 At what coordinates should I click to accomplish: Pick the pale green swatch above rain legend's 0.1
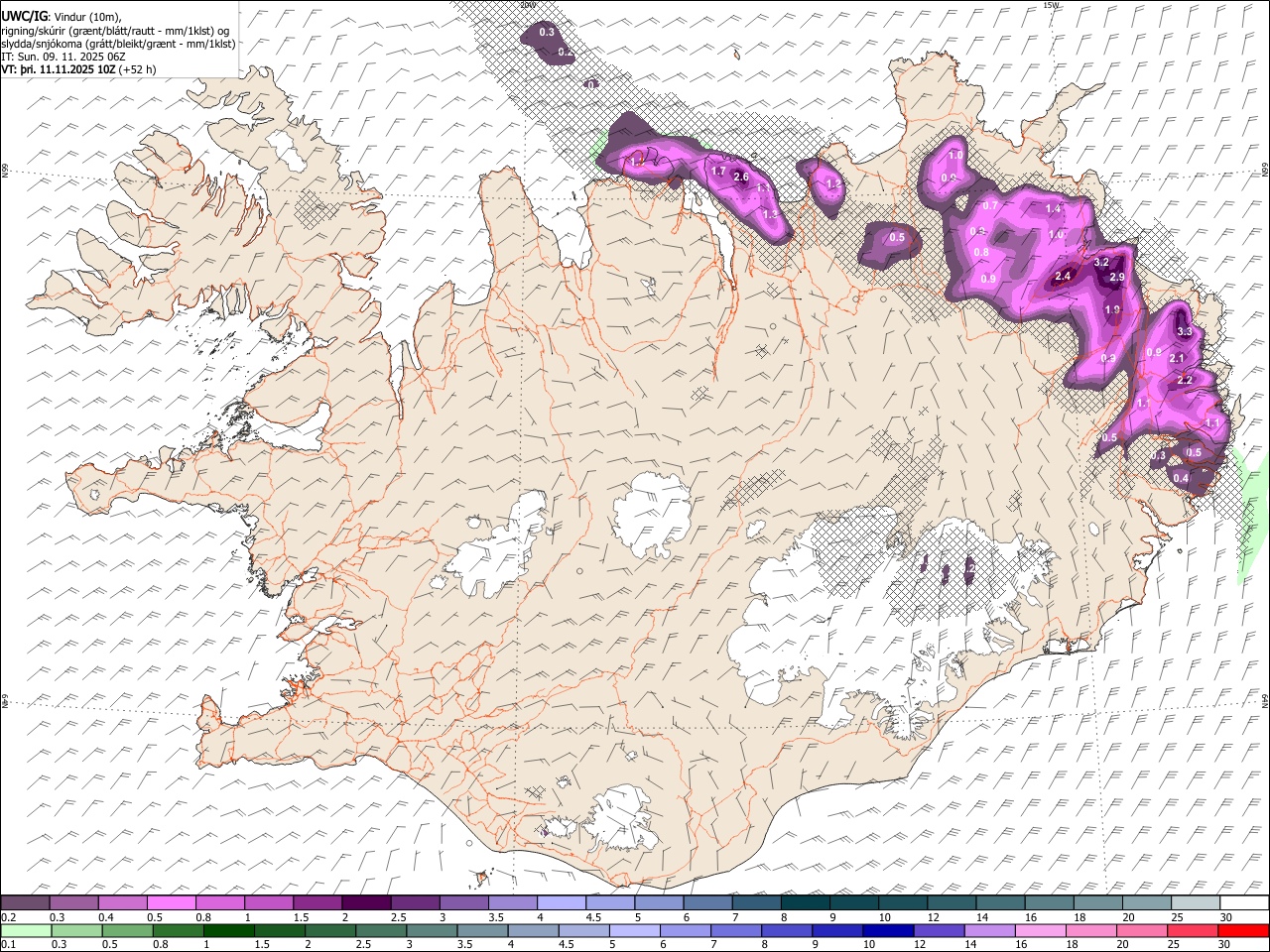click(x=25, y=931)
